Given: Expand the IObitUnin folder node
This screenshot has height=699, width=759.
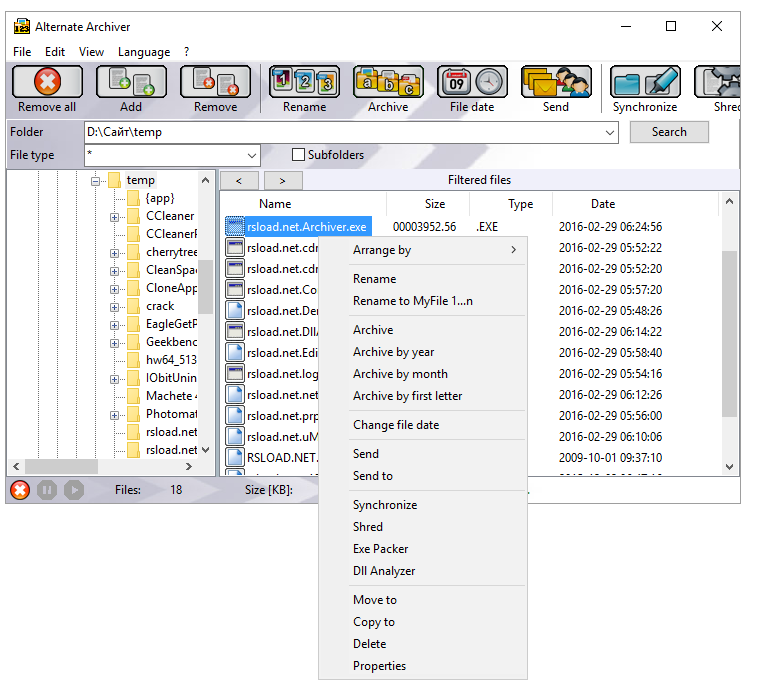Looking at the screenshot, I should [114, 379].
